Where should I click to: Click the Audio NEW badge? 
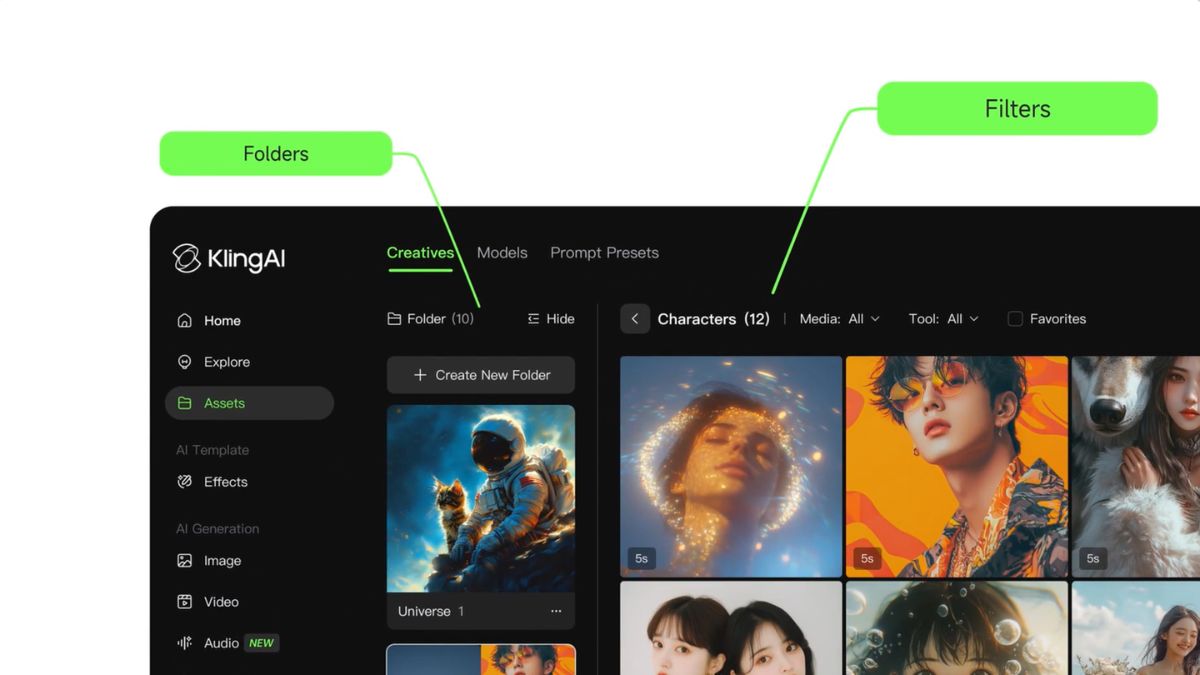coord(262,643)
